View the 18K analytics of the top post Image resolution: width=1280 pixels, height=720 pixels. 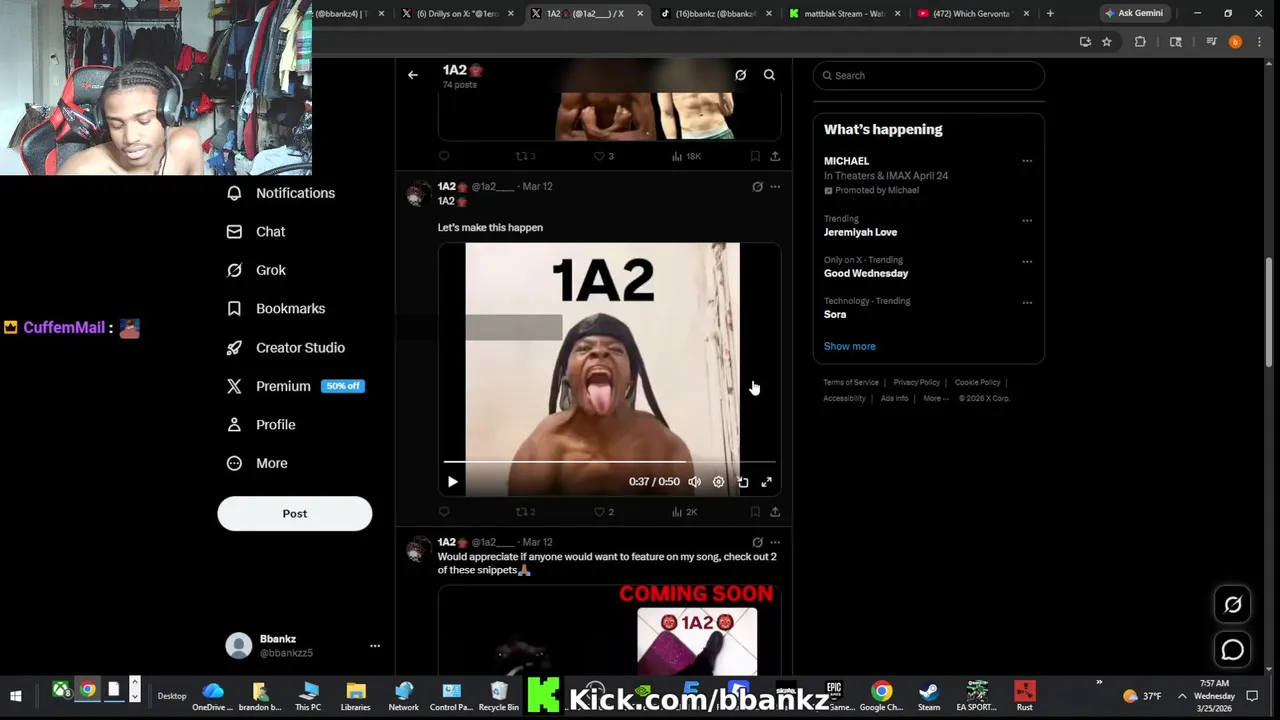tap(686, 156)
